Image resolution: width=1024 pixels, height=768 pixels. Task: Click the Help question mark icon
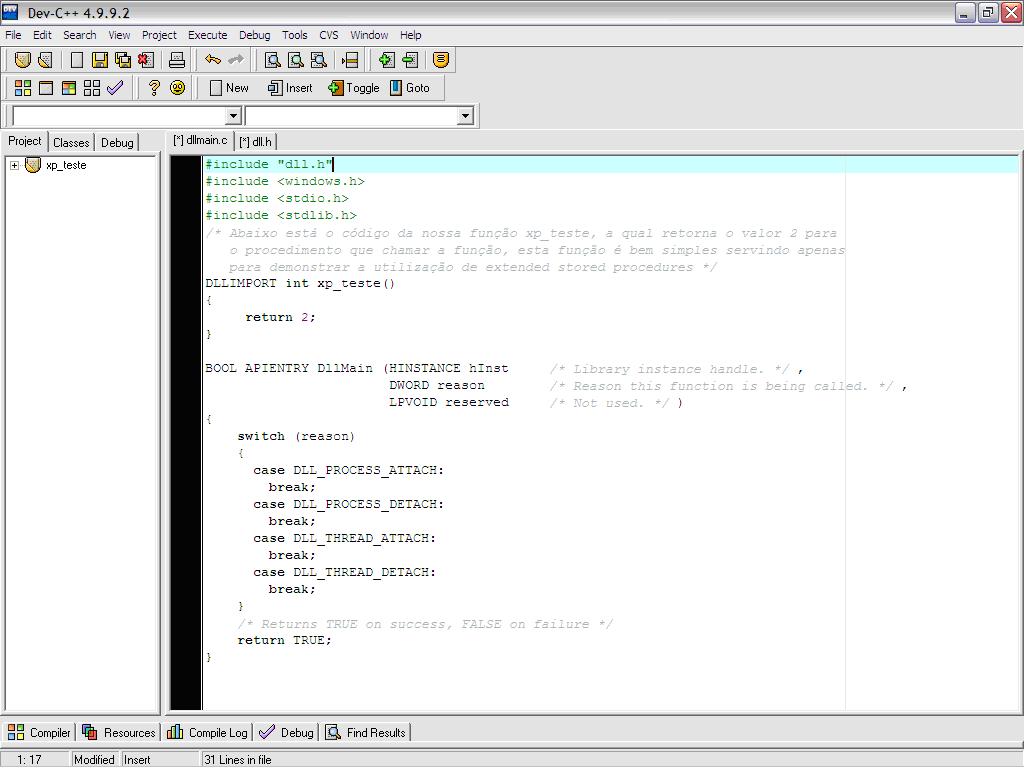point(154,88)
